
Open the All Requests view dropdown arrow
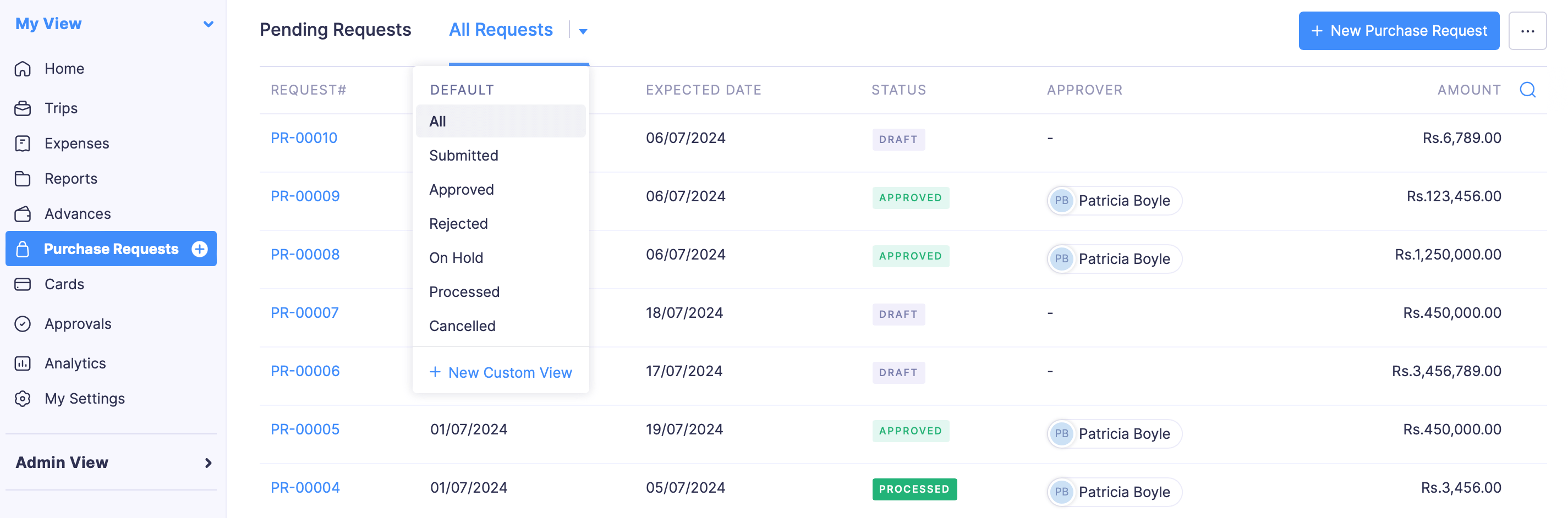click(x=583, y=30)
